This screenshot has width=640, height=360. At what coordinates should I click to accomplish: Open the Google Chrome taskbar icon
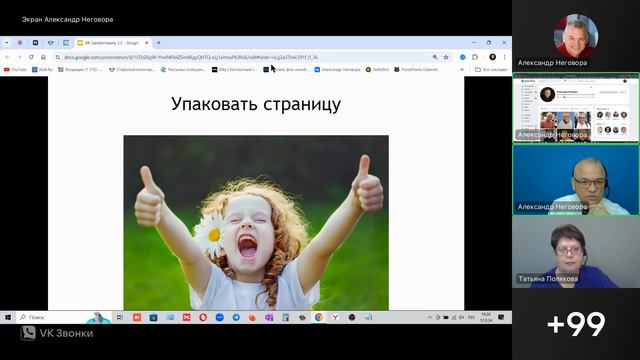pos(319,317)
